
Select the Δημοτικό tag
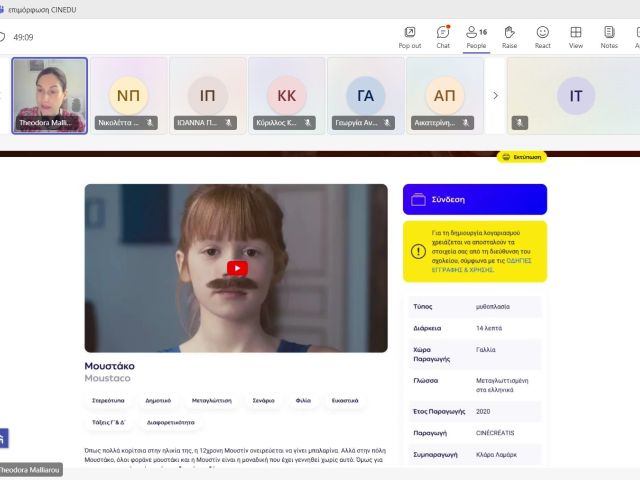[158, 400]
